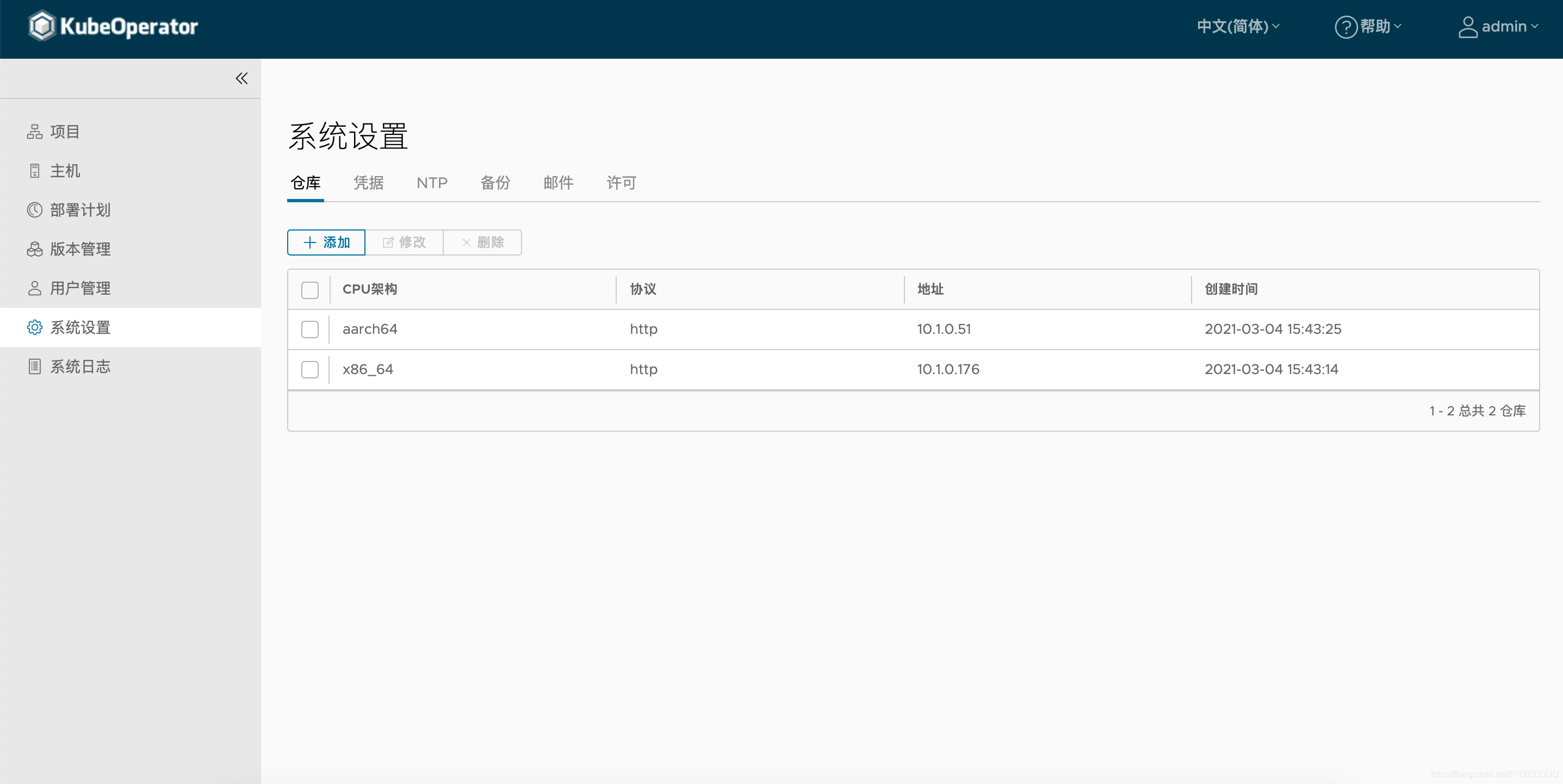1563x784 pixels.
Task: Open the 项目 projects sidebar icon
Action: pos(35,132)
